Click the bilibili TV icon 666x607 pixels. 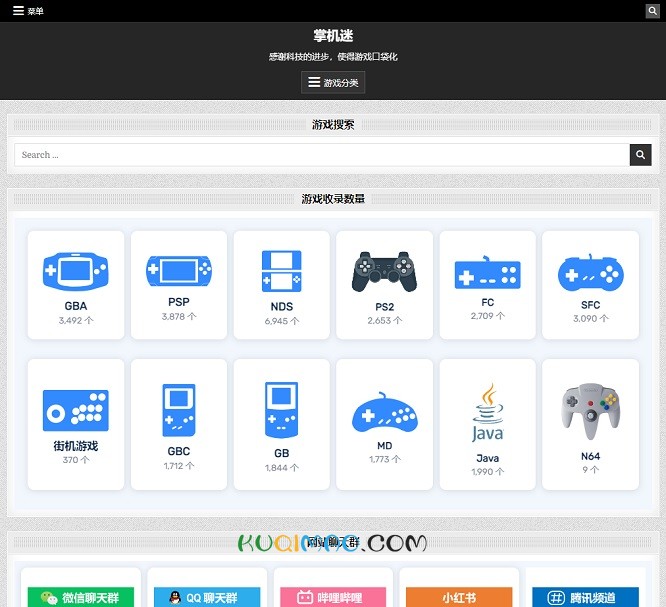click(x=305, y=598)
